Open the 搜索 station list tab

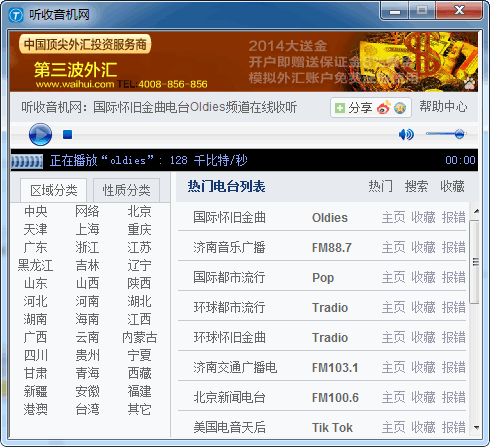pyautogui.click(x=416, y=186)
